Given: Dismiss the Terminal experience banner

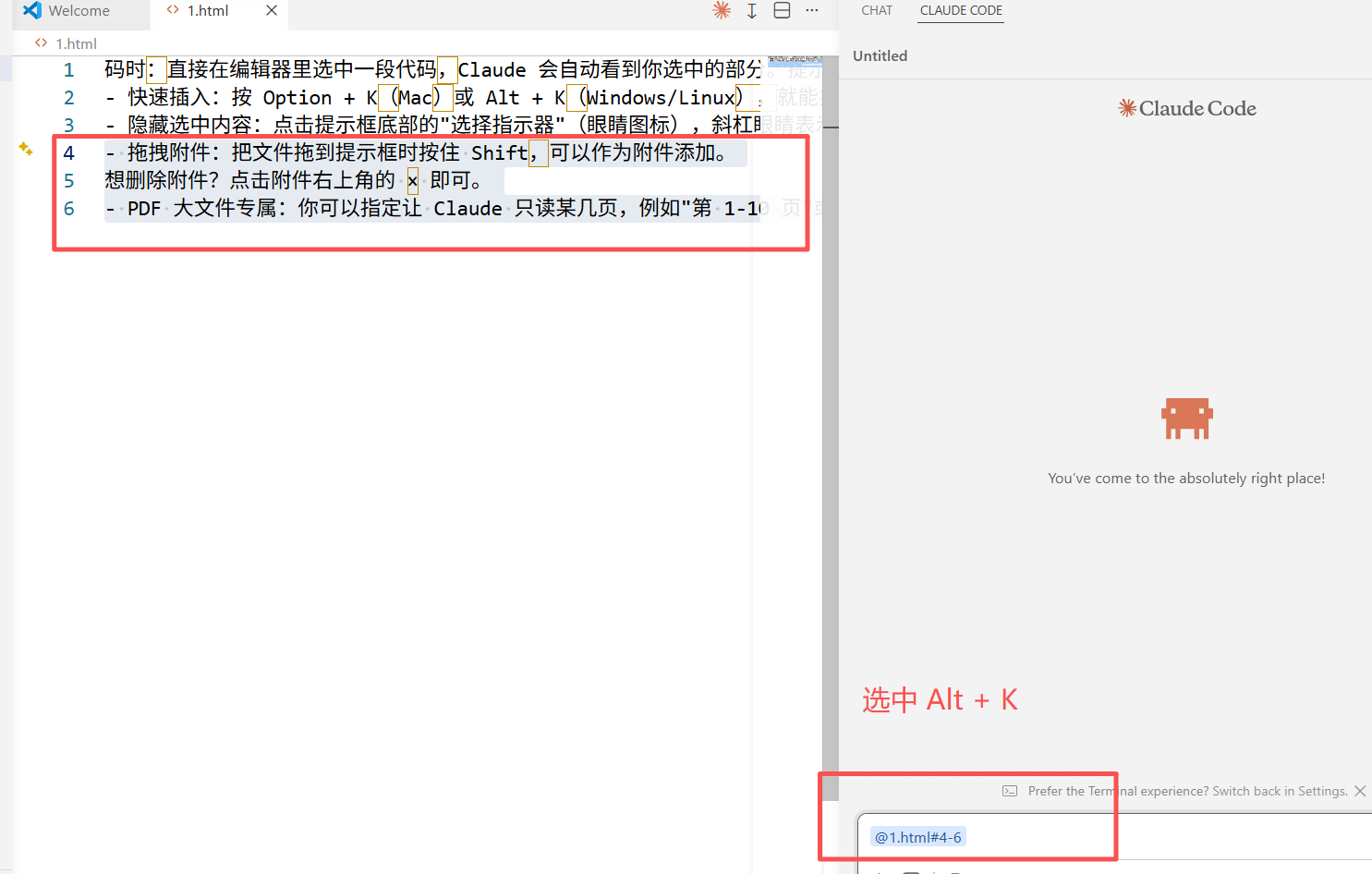Looking at the screenshot, I should click(x=1360, y=791).
